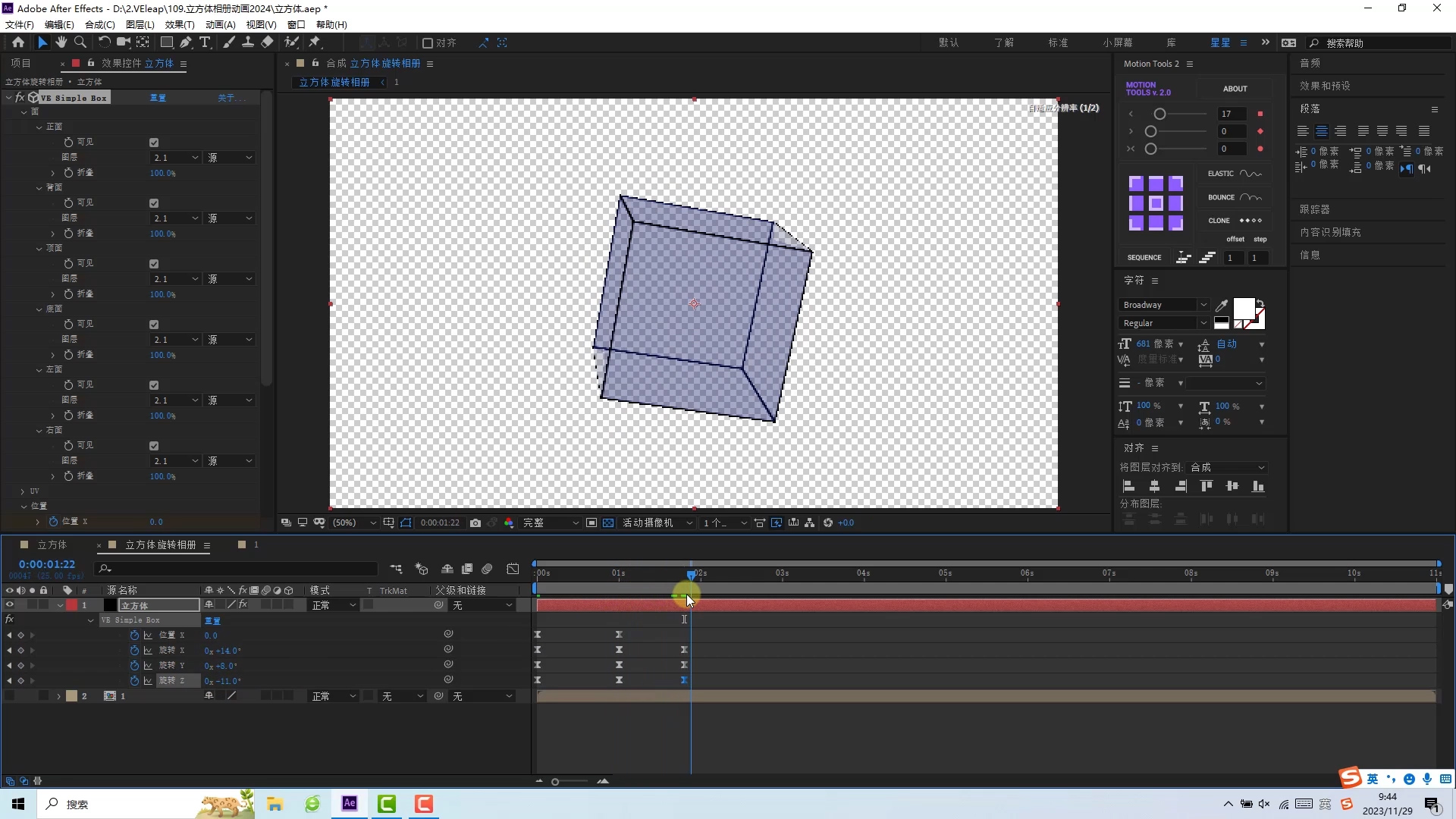Viewport: 1456px width, 819px height.
Task: Open the Graph Editor in the timeline
Action: click(x=513, y=569)
